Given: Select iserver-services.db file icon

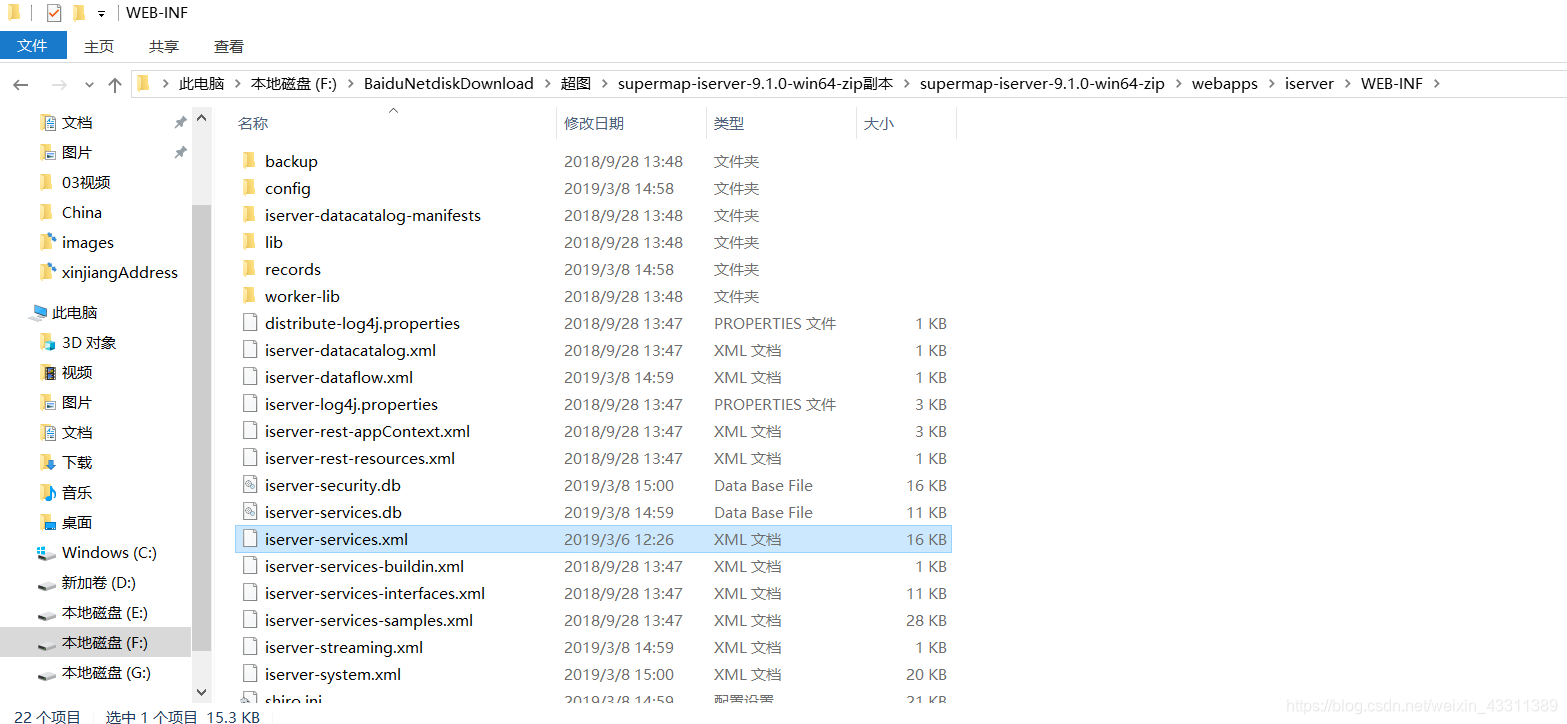Looking at the screenshot, I should (250, 512).
